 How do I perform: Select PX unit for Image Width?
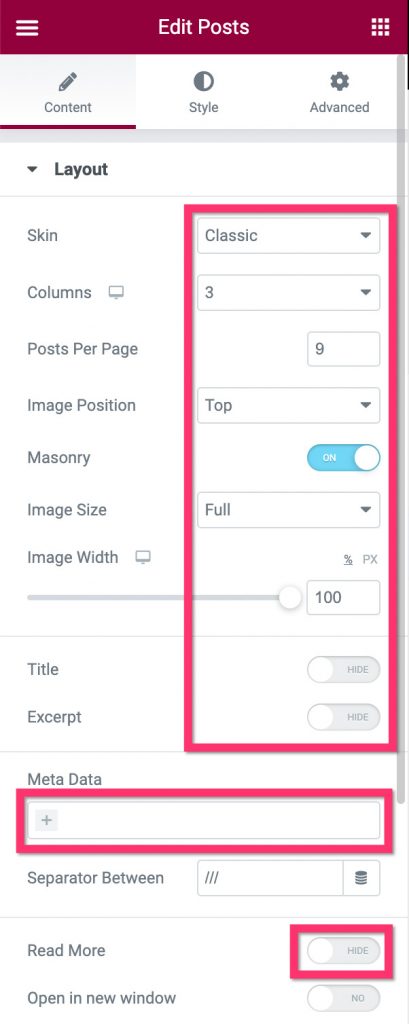[x=370, y=560]
